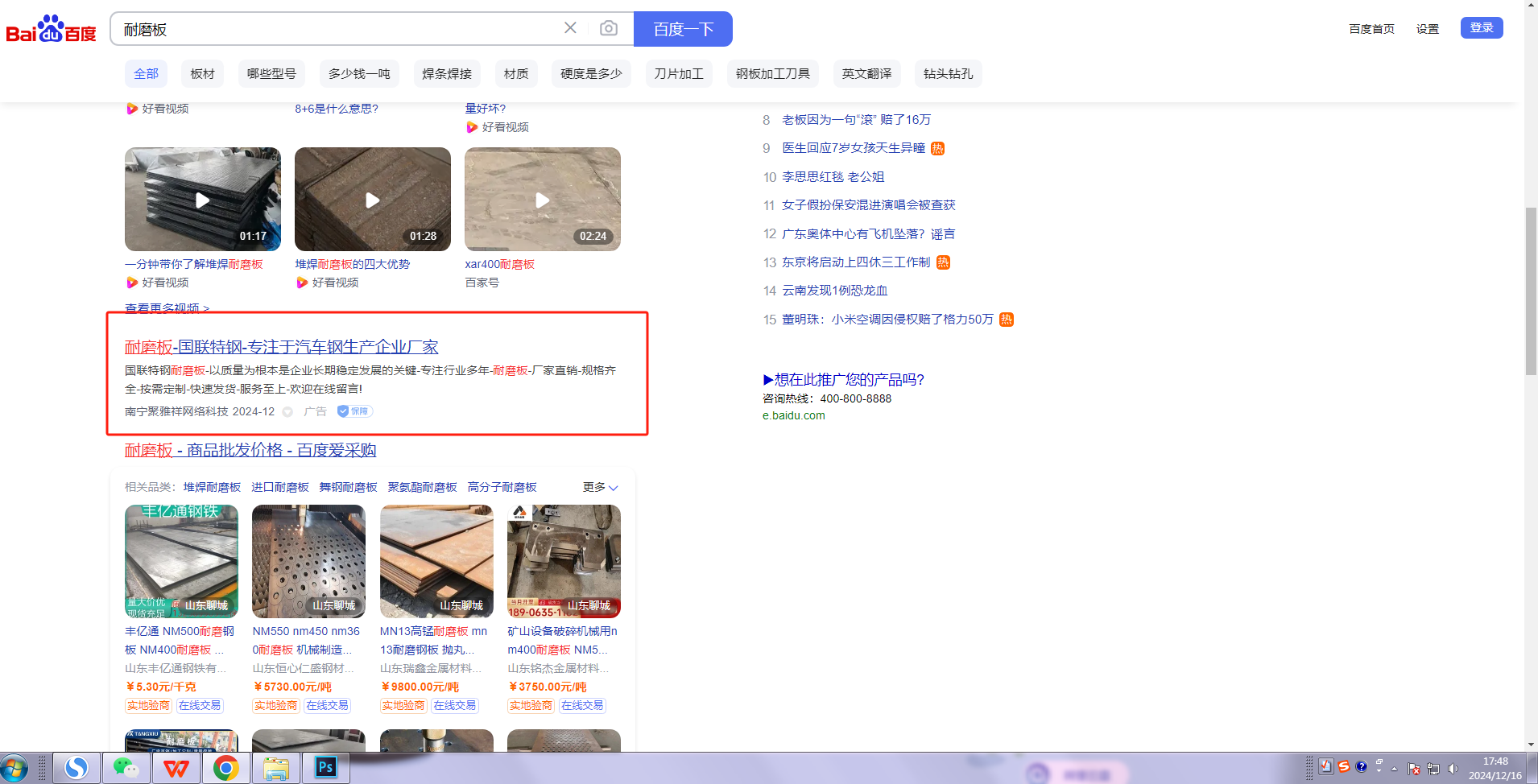Open the network tray icon
The height and width of the screenshot is (784, 1538).
(x=1433, y=769)
